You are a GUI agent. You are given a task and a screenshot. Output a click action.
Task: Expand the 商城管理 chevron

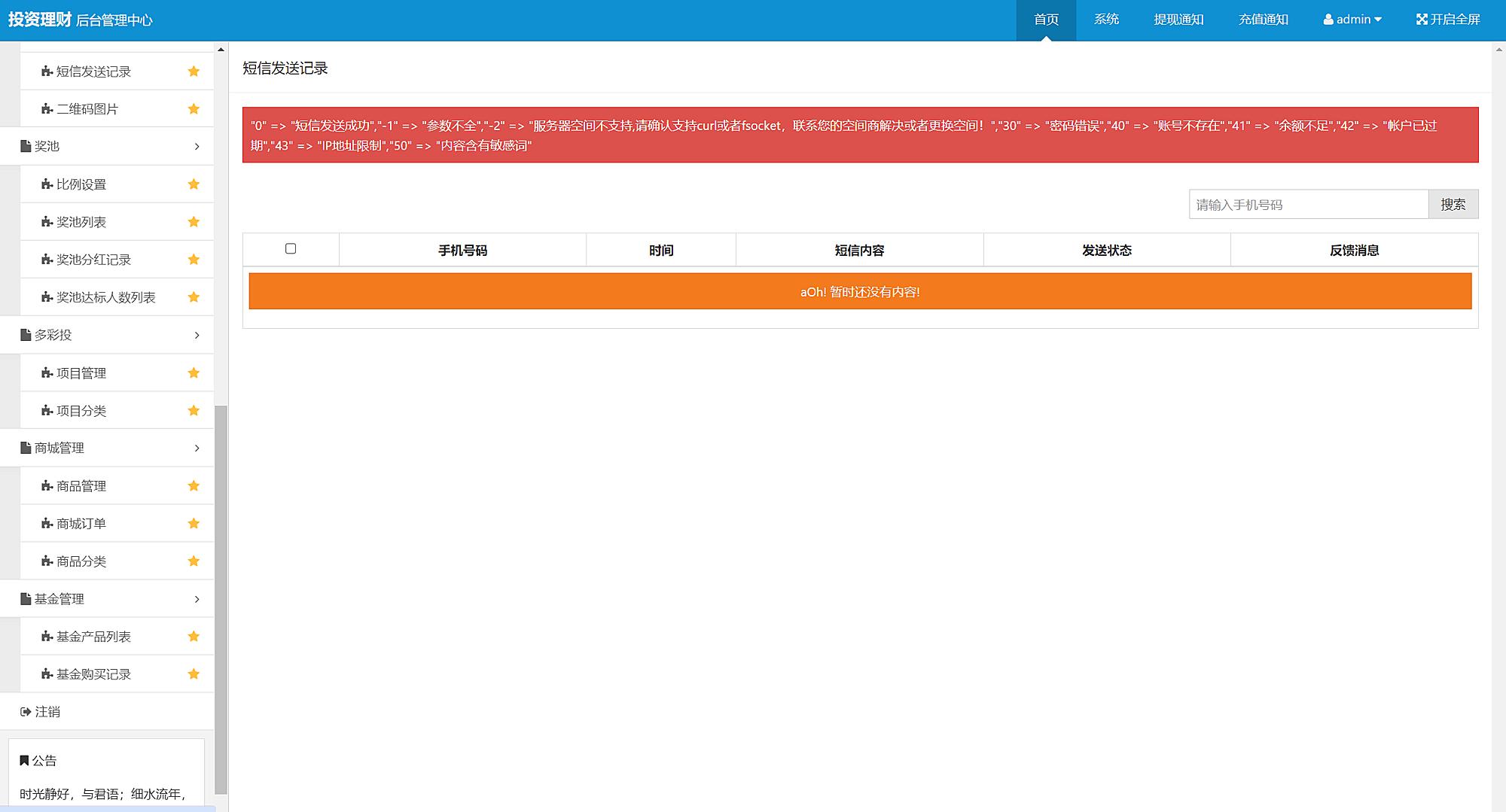[x=197, y=449]
